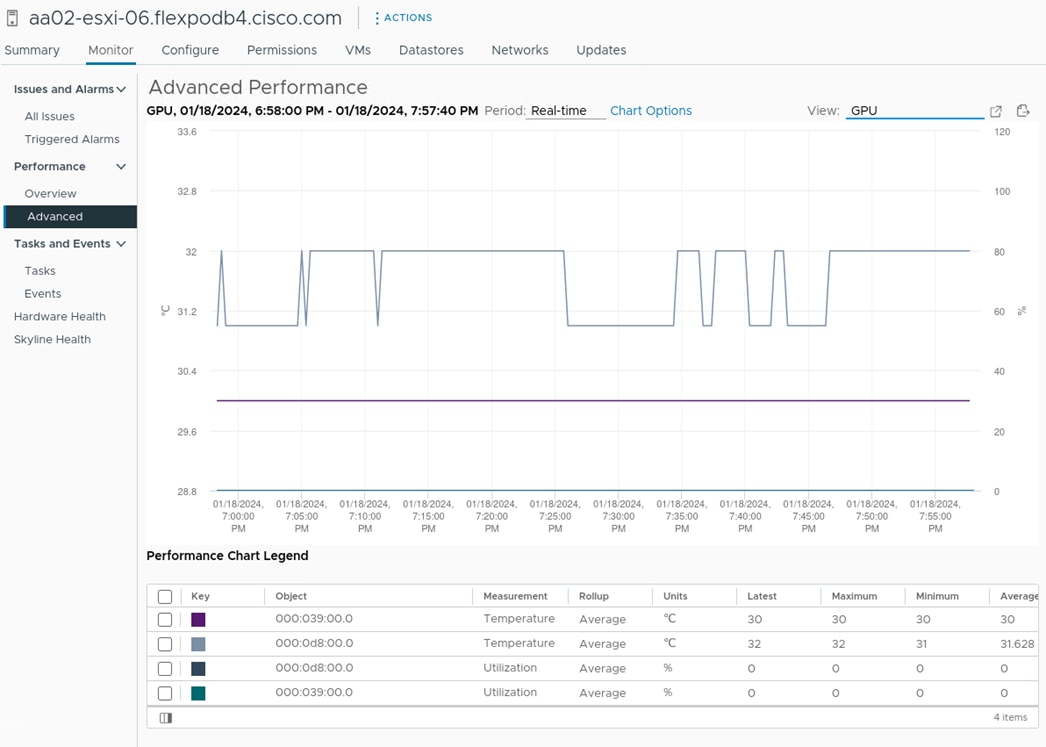Open All Issues in sidebar

(49, 116)
